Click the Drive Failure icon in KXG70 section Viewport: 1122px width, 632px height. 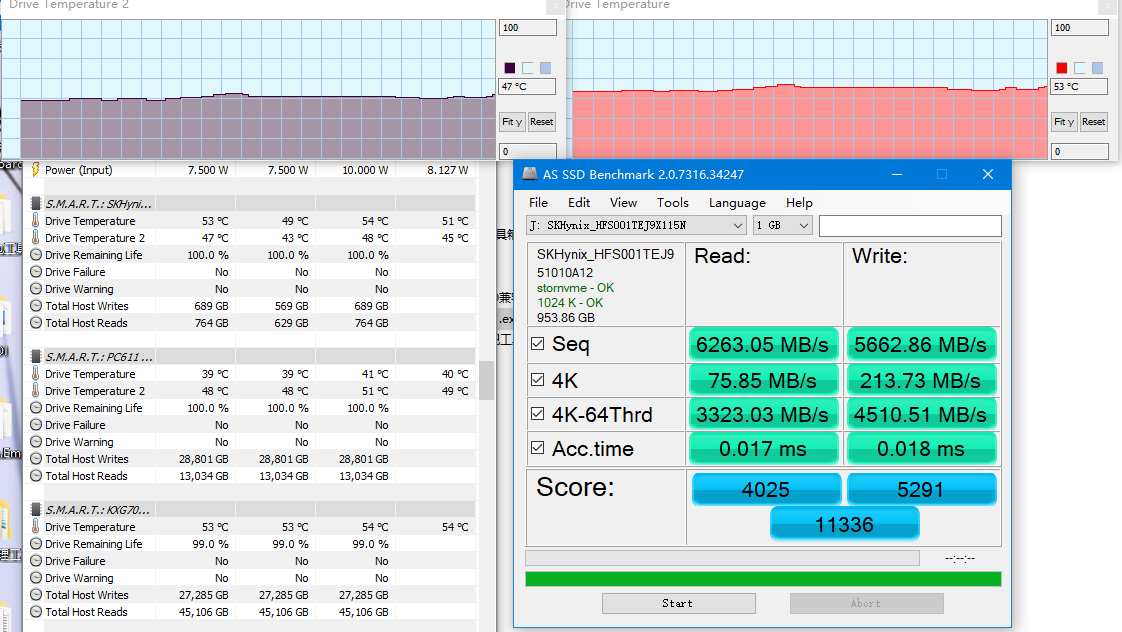tap(36, 561)
